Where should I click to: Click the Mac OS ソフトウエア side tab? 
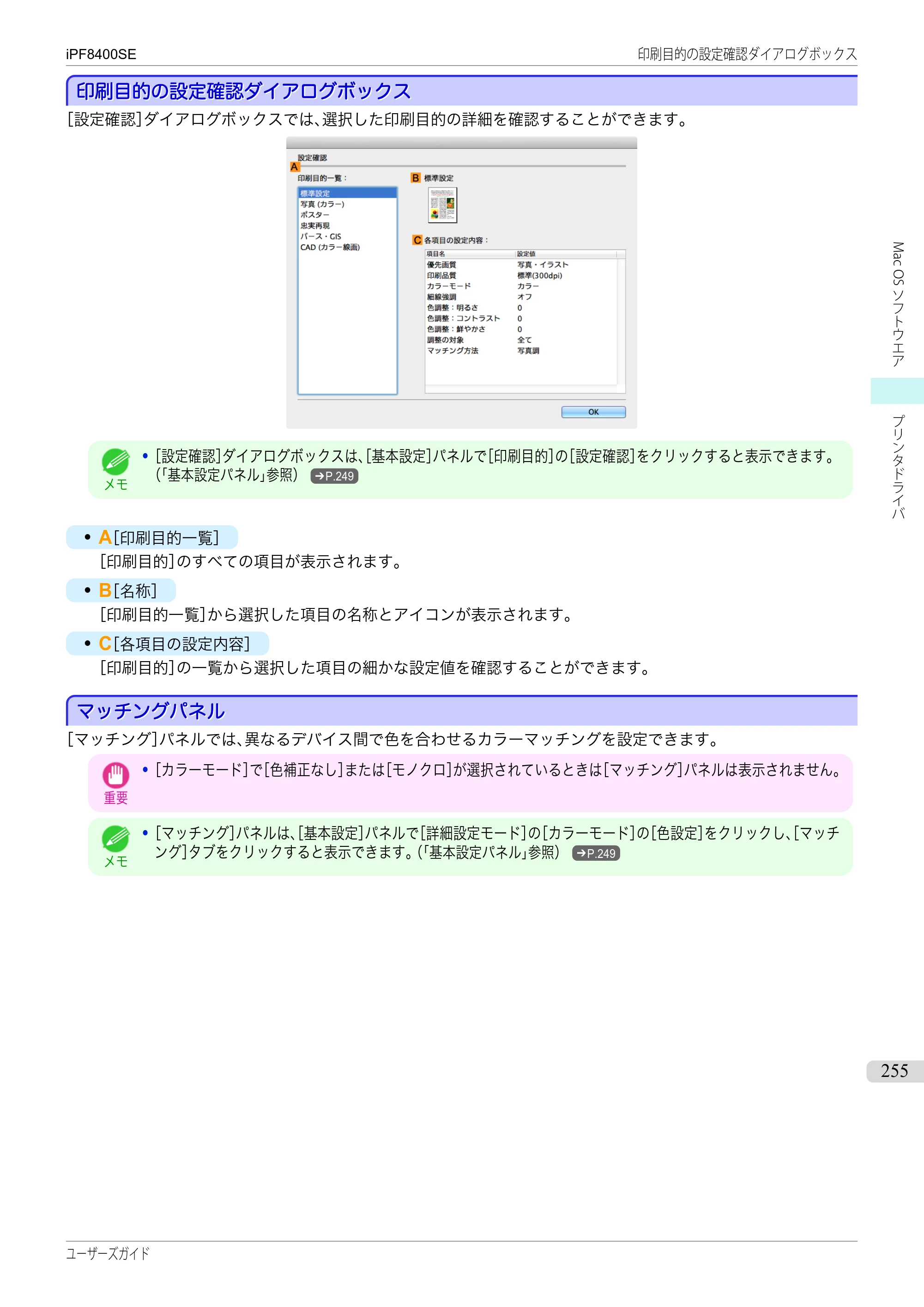(x=897, y=304)
